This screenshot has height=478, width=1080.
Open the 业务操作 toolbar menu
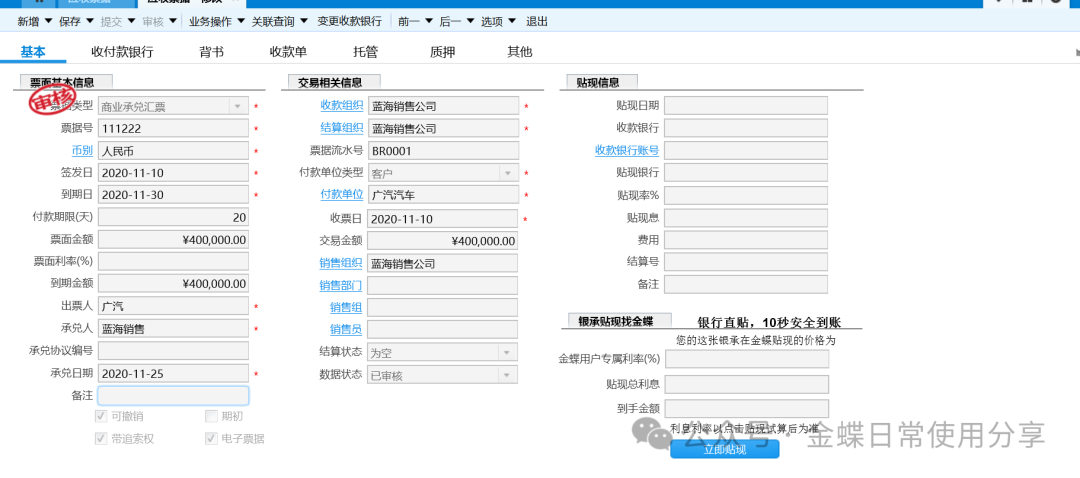coord(212,21)
